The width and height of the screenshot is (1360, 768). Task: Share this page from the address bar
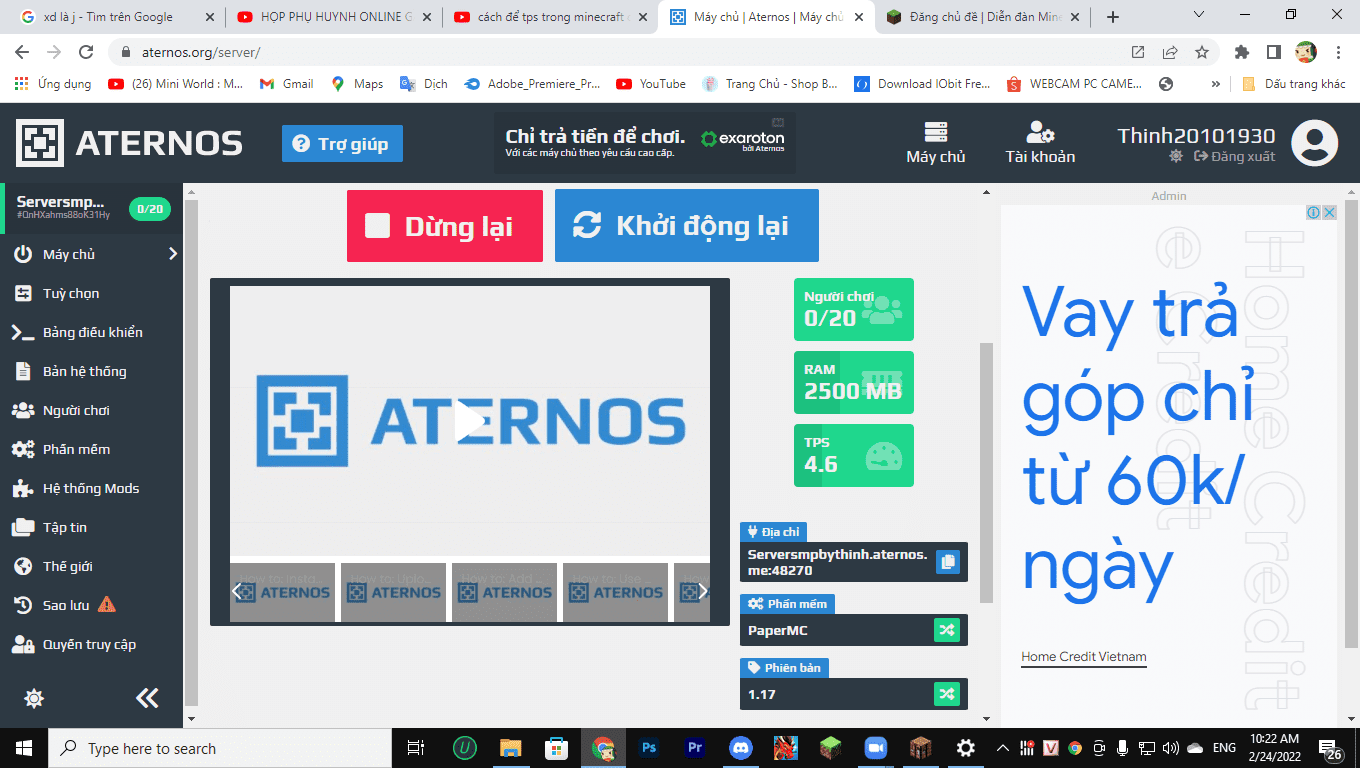point(1170,52)
